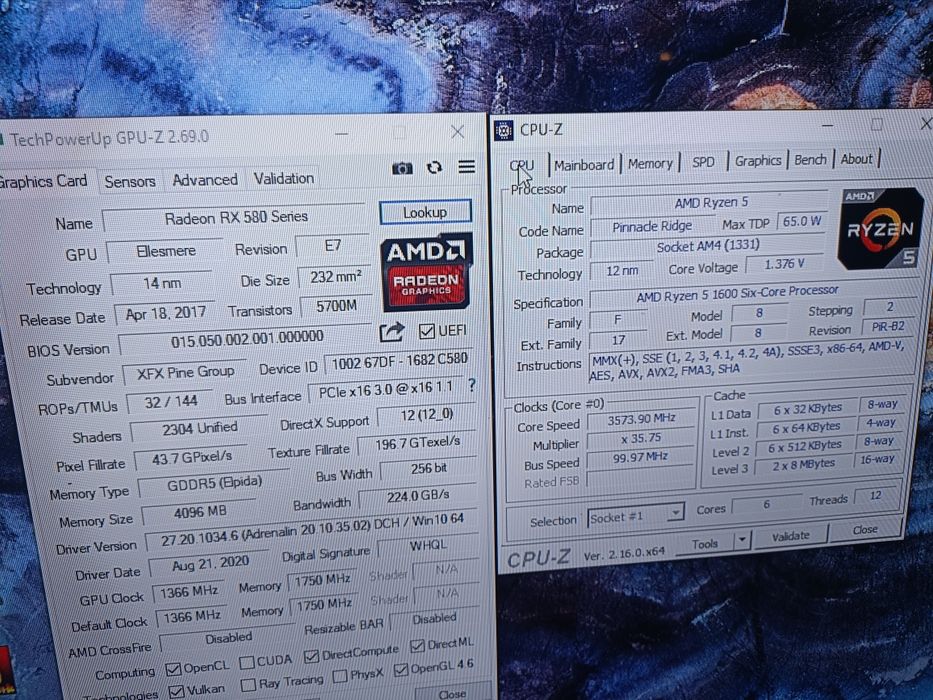Screen dimensions: 933x700
Task: Click the Close button in GPU-Z
Action: [x=452, y=693]
